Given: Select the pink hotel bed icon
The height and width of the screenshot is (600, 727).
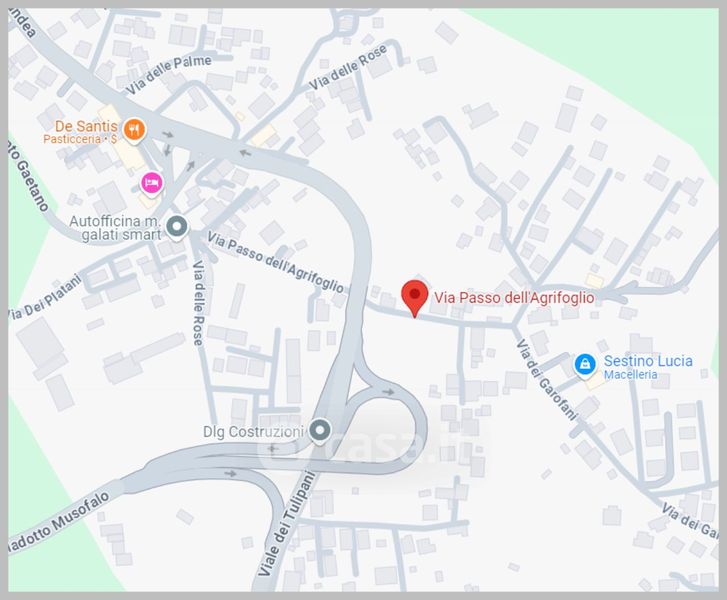Looking at the screenshot, I should [152, 183].
